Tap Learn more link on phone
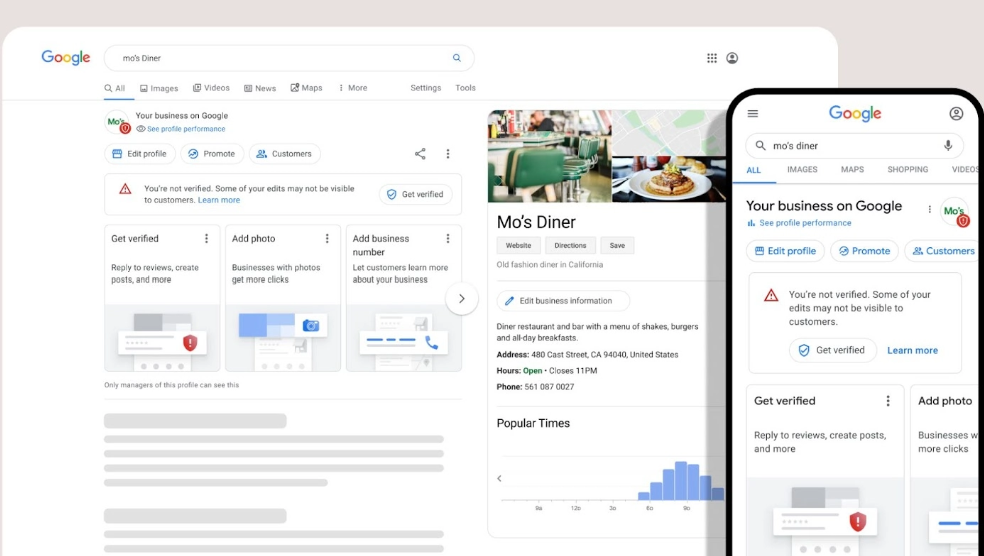The width and height of the screenshot is (984, 556). pyautogui.click(x=912, y=351)
